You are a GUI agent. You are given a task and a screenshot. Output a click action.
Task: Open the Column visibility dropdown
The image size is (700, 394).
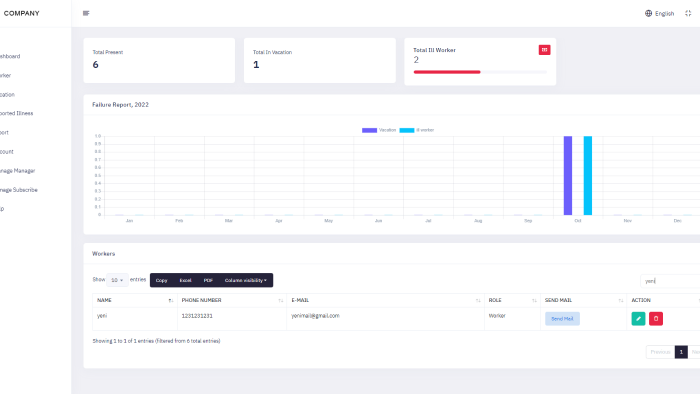click(x=246, y=280)
